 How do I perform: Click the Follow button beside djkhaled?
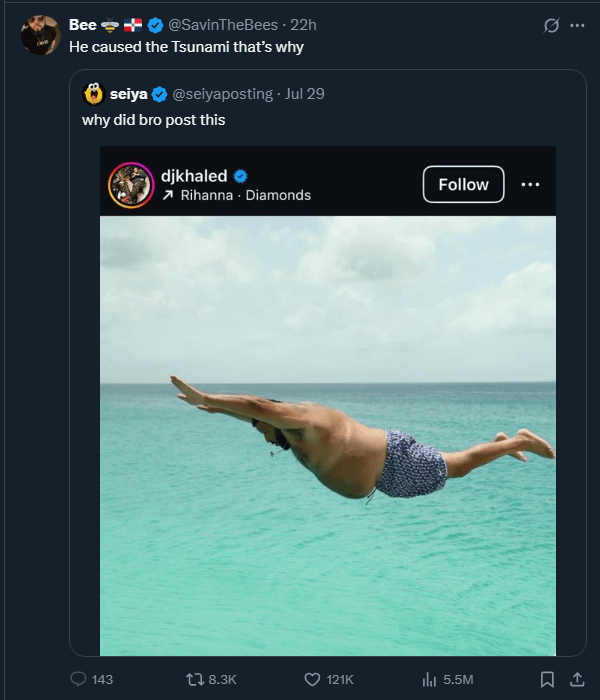tap(463, 184)
